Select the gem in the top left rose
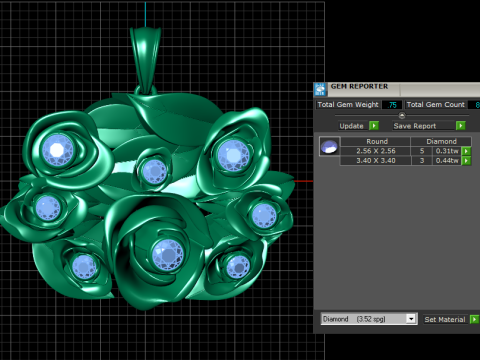 click(58, 150)
